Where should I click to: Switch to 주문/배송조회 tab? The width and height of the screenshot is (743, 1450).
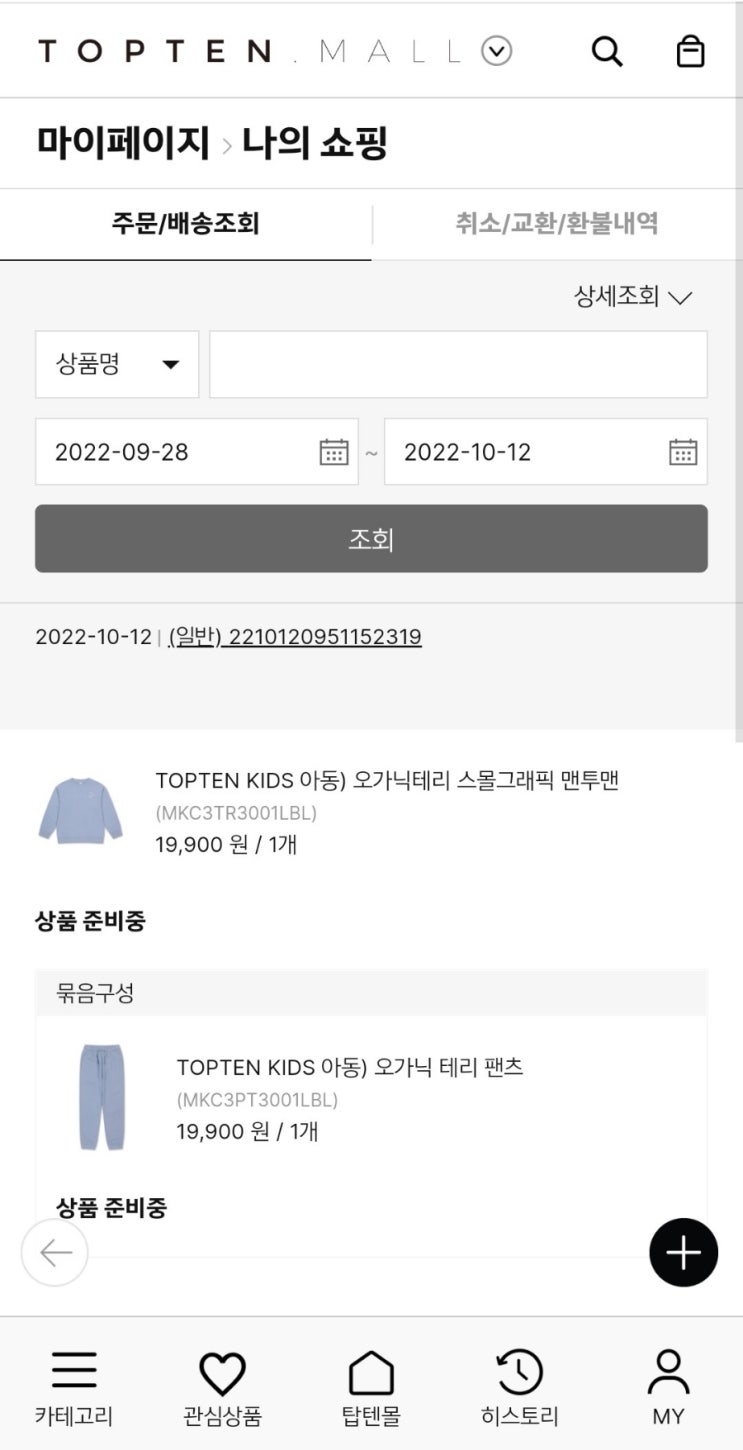(186, 224)
